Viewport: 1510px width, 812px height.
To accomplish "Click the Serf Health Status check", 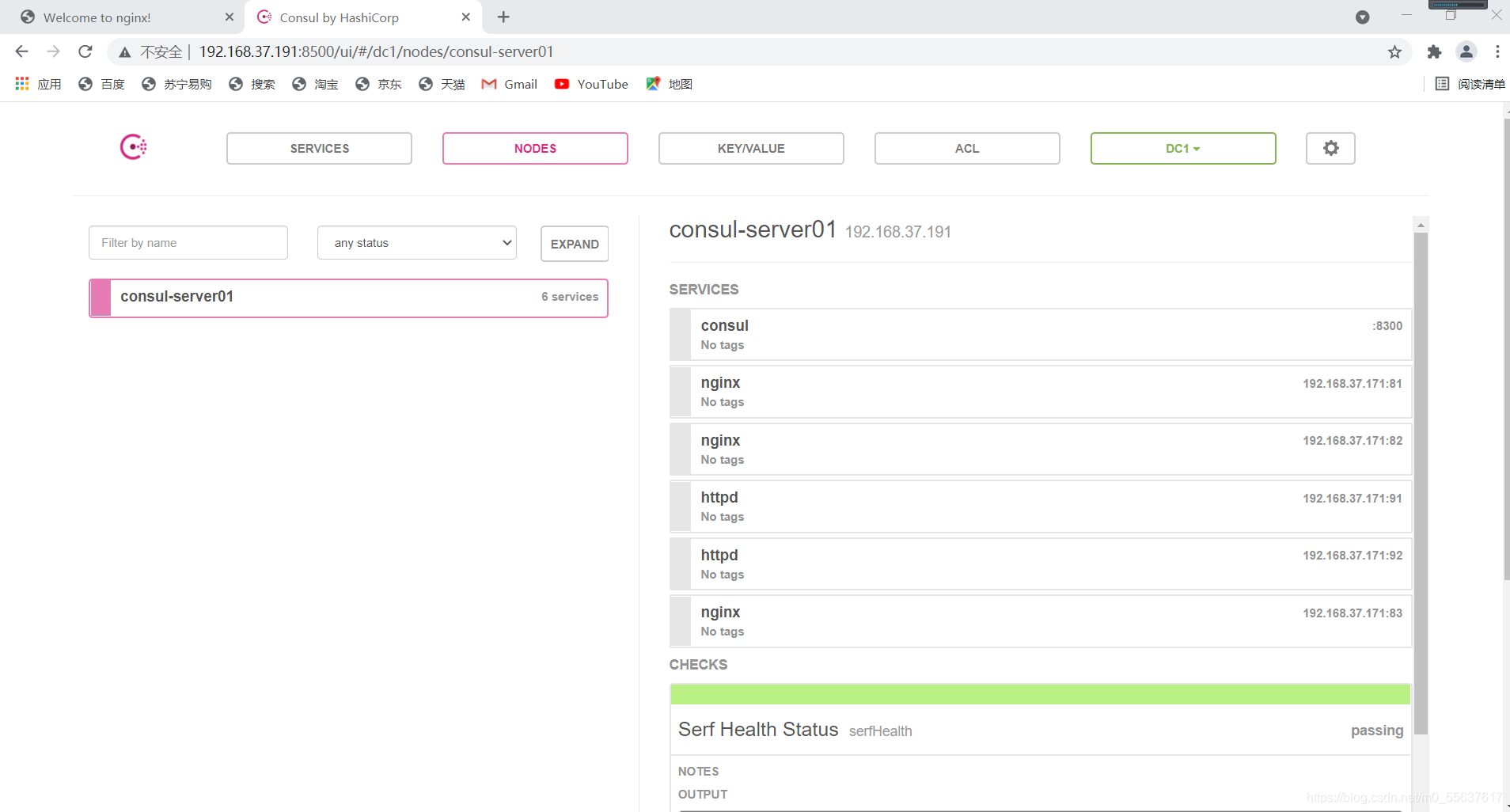I will 757,730.
